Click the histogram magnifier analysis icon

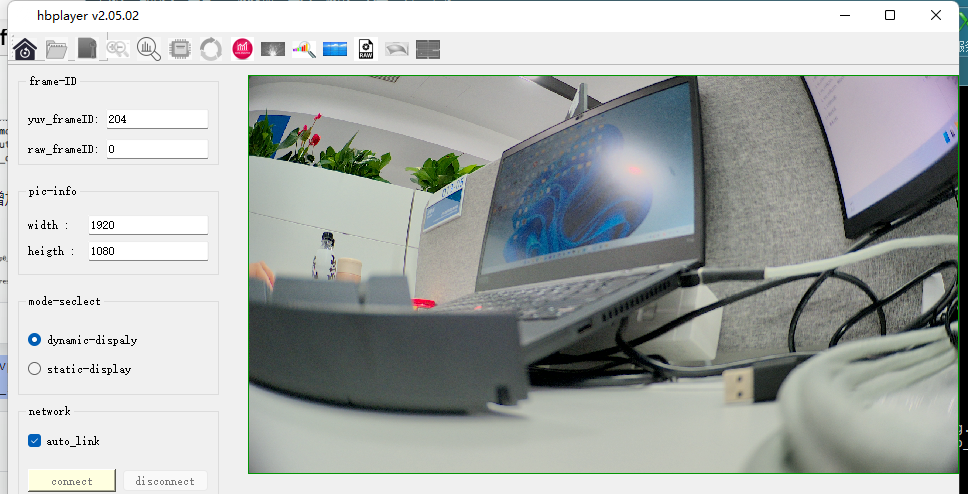pyautogui.click(x=149, y=48)
